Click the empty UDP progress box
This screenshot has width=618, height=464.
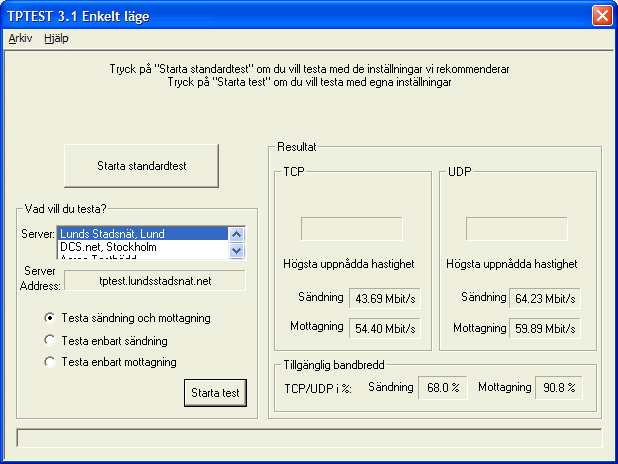click(x=517, y=229)
